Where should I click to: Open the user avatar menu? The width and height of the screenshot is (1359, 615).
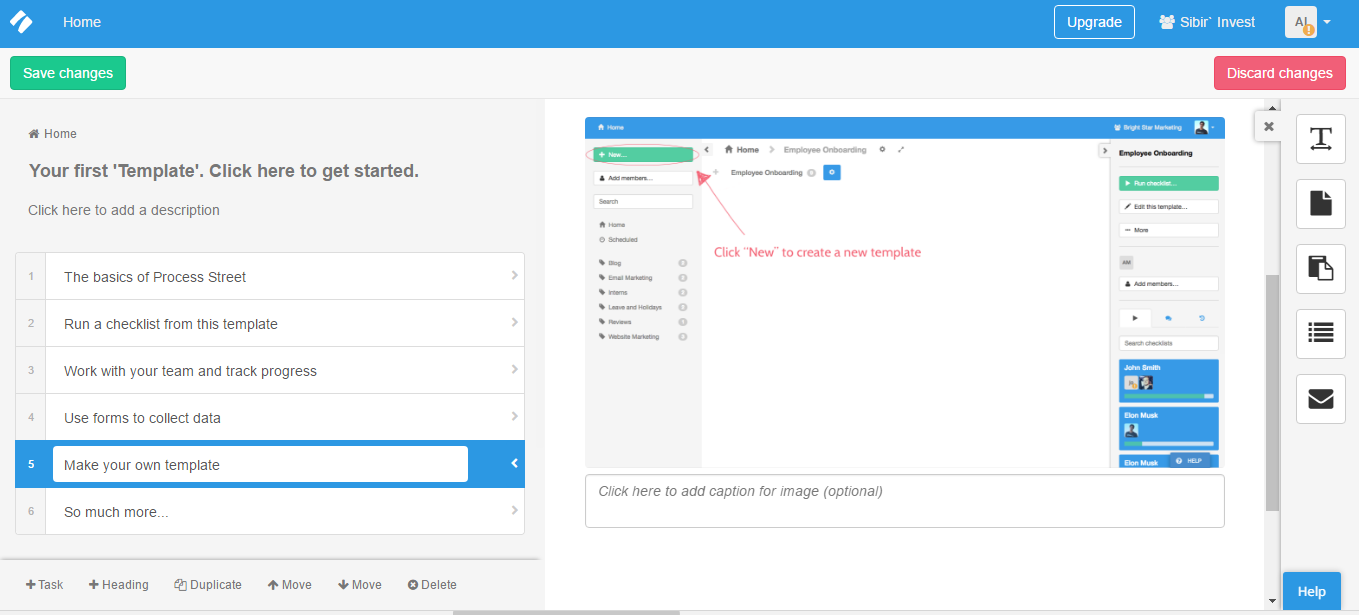[1301, 22]
